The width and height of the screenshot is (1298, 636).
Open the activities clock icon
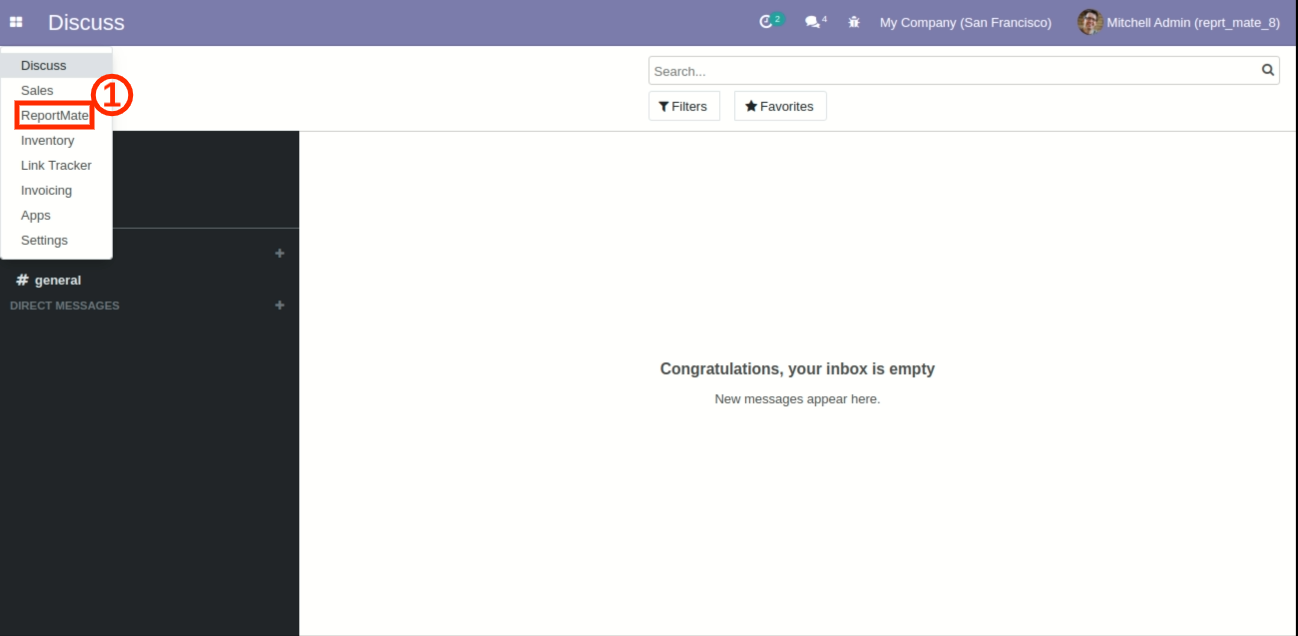pos(766,22)
